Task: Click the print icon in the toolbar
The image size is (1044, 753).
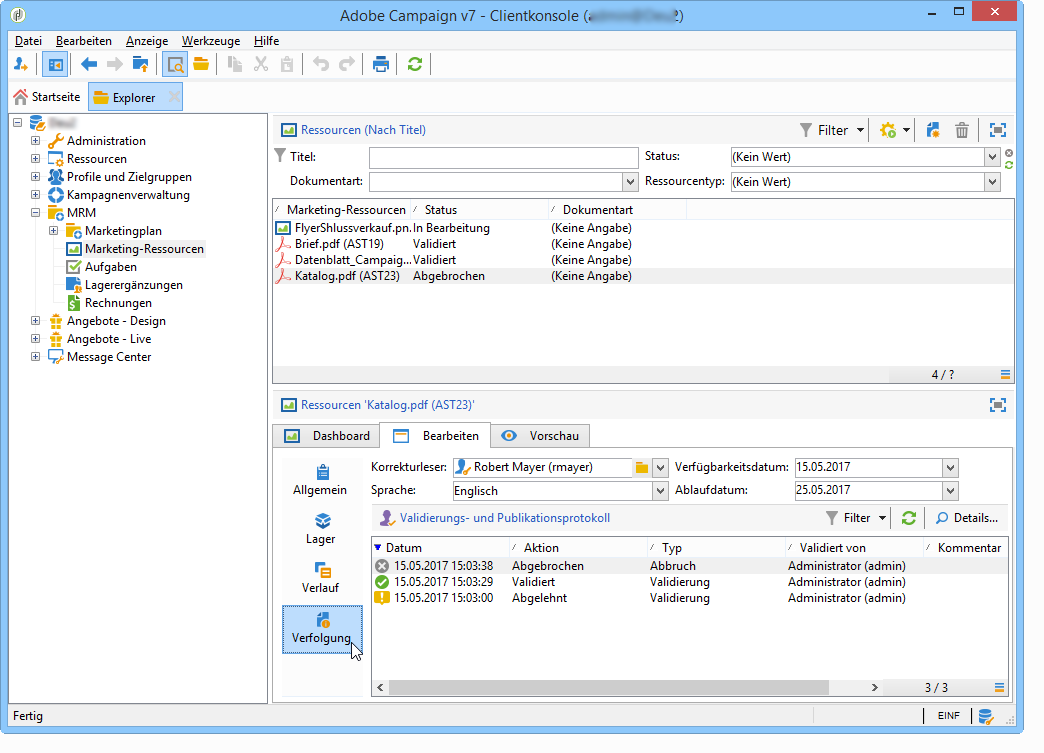Action: tap(380, 65)
